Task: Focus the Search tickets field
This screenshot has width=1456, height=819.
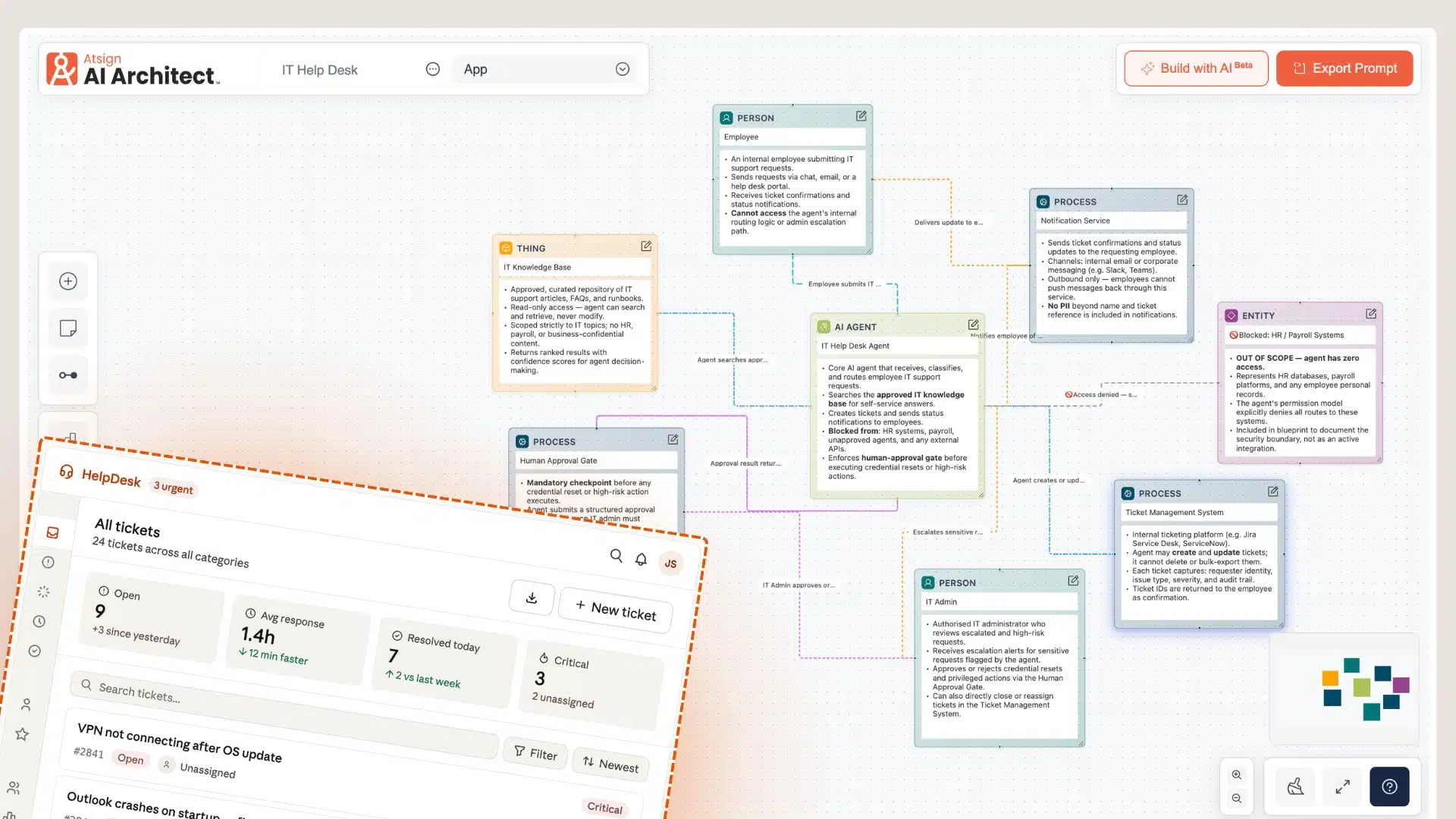Action: point(284,713)
